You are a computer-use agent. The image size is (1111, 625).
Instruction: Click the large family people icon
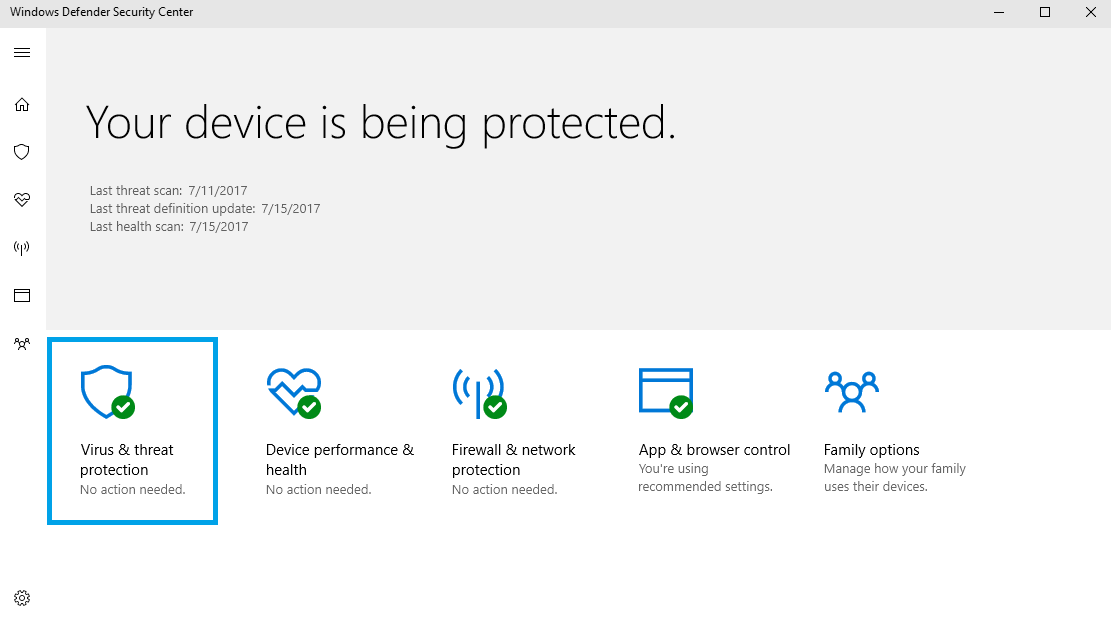852,392
